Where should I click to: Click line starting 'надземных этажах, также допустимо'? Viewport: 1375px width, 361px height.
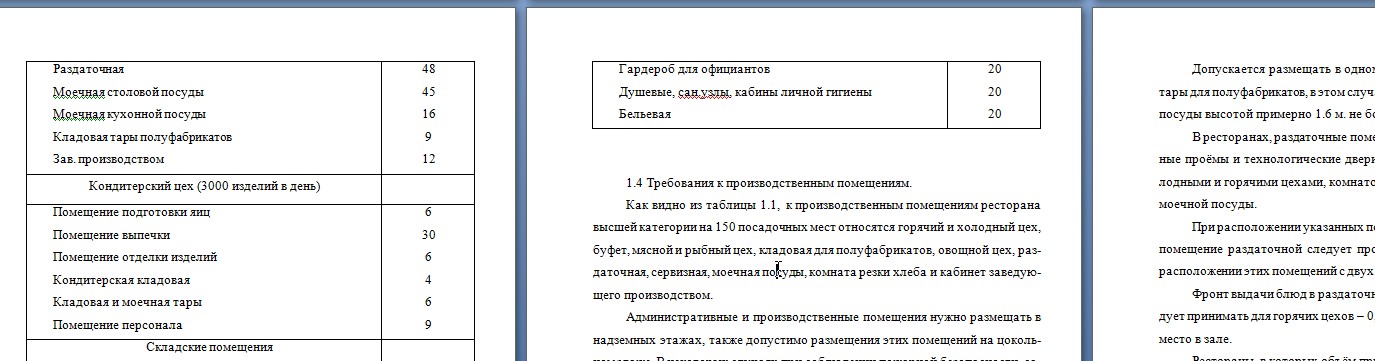pyautogui.click(x=816, y=340)
